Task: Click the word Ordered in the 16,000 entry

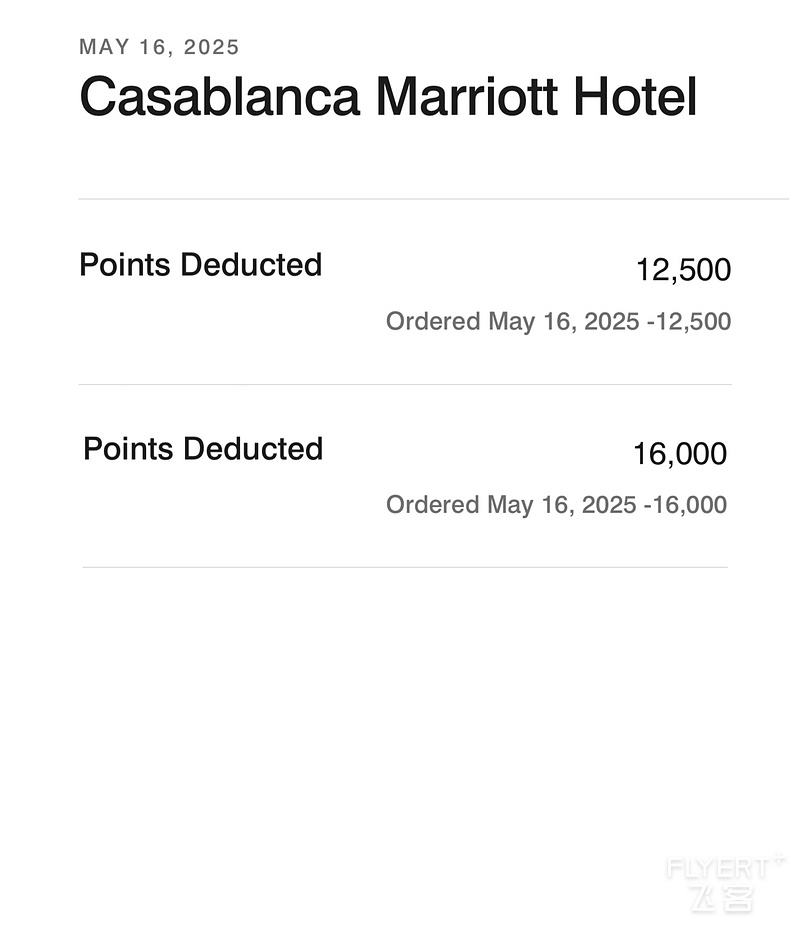Action: tap(432, 504)
